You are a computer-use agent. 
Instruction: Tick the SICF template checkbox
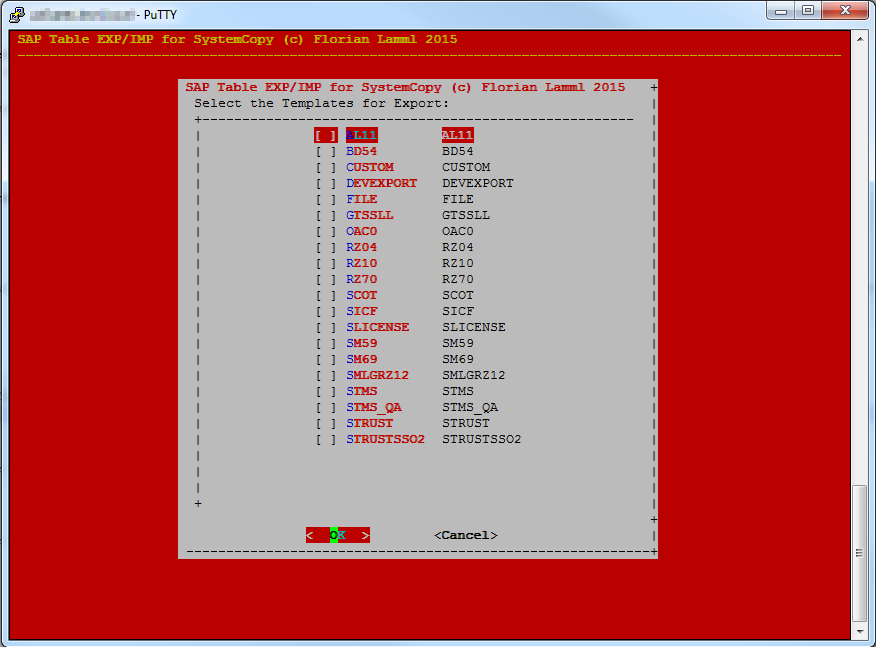coord(326,311)
